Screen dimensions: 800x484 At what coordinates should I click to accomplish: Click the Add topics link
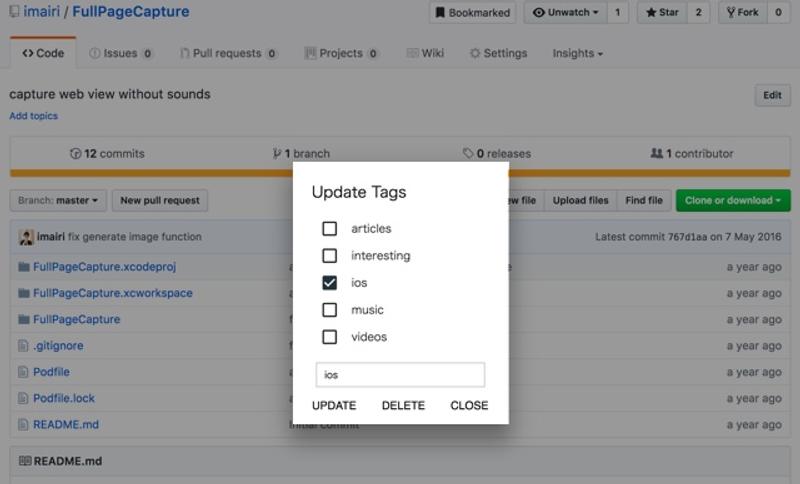click(34, 116)
